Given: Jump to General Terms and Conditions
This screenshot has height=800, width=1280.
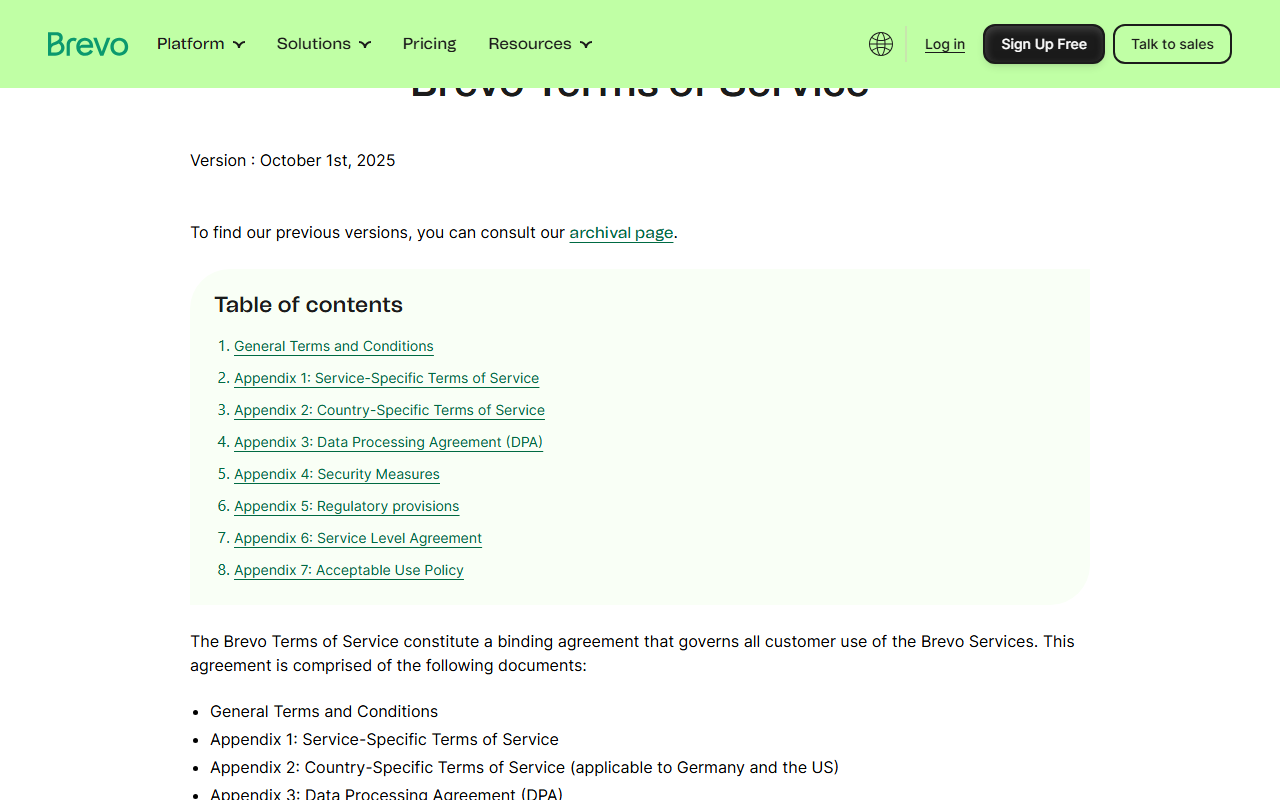Looking at the screenshot, I should coord(334,346).
